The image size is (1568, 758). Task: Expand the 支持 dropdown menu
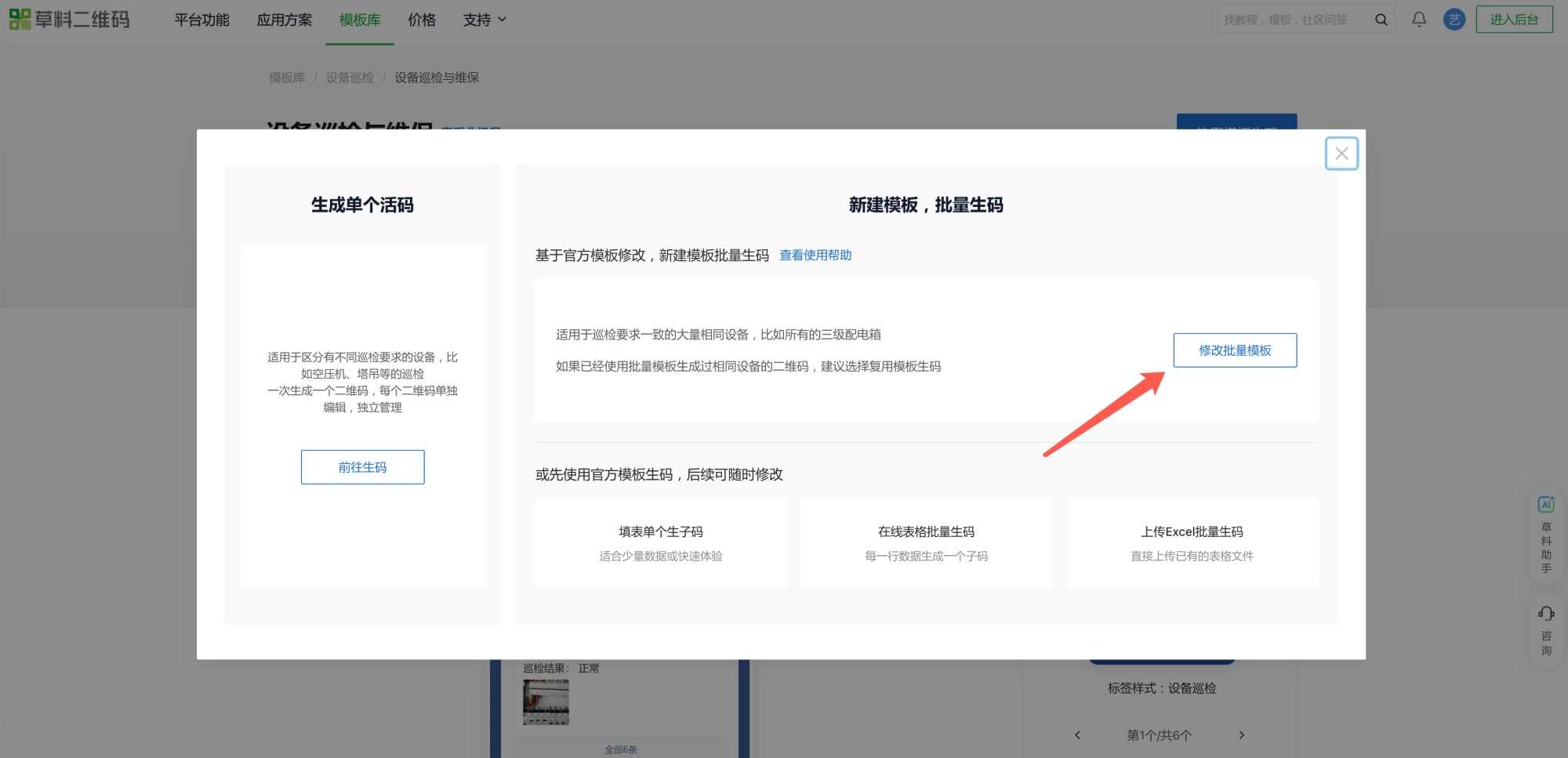coord(485,20)
